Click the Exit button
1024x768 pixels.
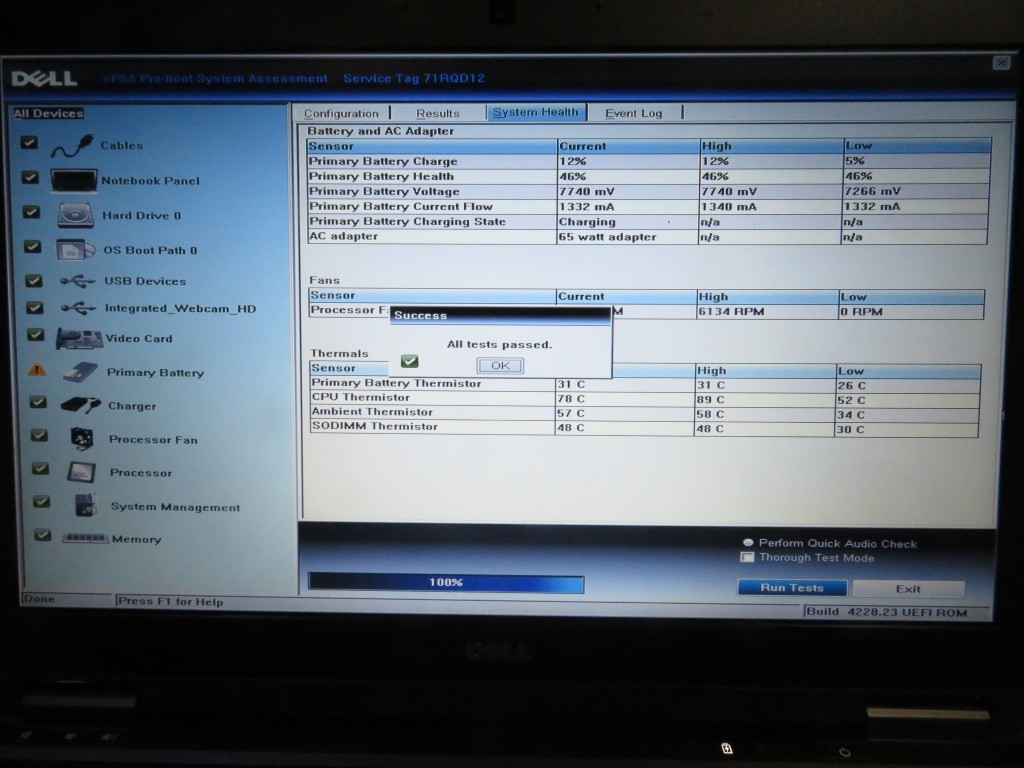click(x=908, y=589)
